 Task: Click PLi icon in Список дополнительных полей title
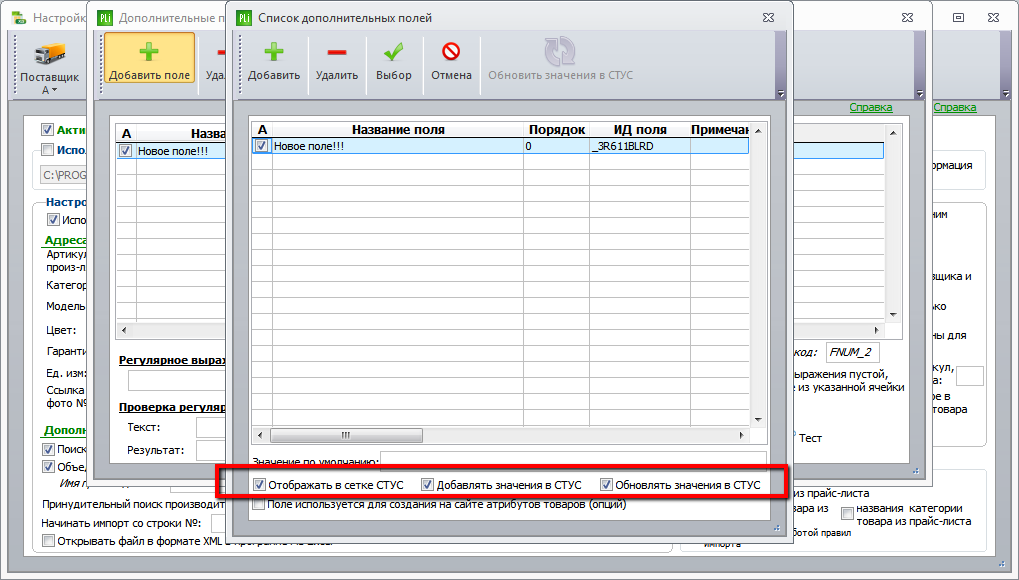(244, 18)
